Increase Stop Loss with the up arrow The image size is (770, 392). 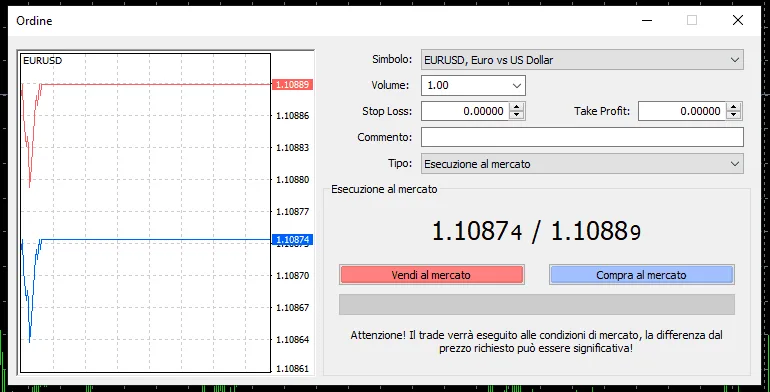pyautogui.click(x=516, y=107)
